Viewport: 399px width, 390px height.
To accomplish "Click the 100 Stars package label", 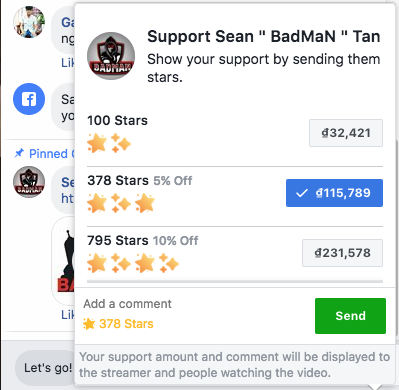I will [117, 120].
